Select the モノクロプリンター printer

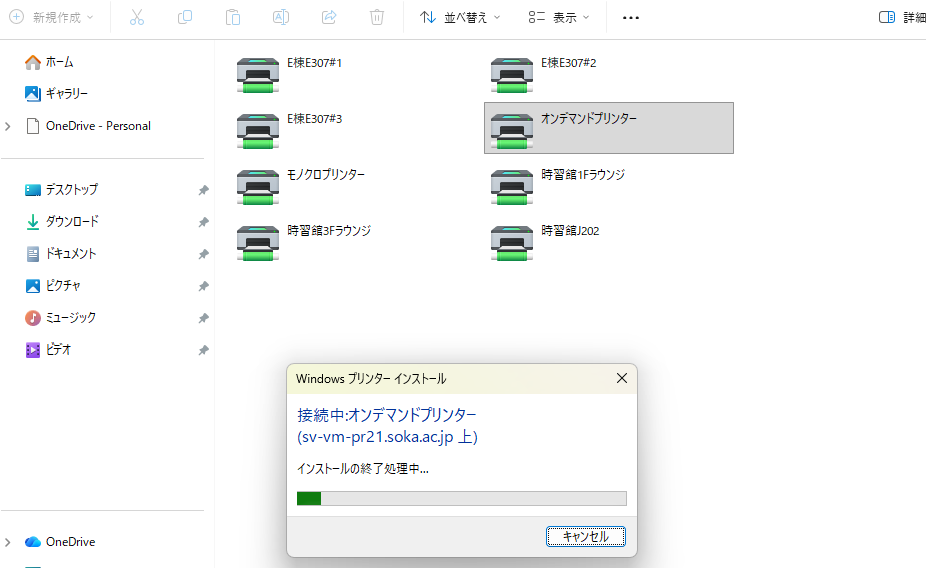[x=258, y=187]
